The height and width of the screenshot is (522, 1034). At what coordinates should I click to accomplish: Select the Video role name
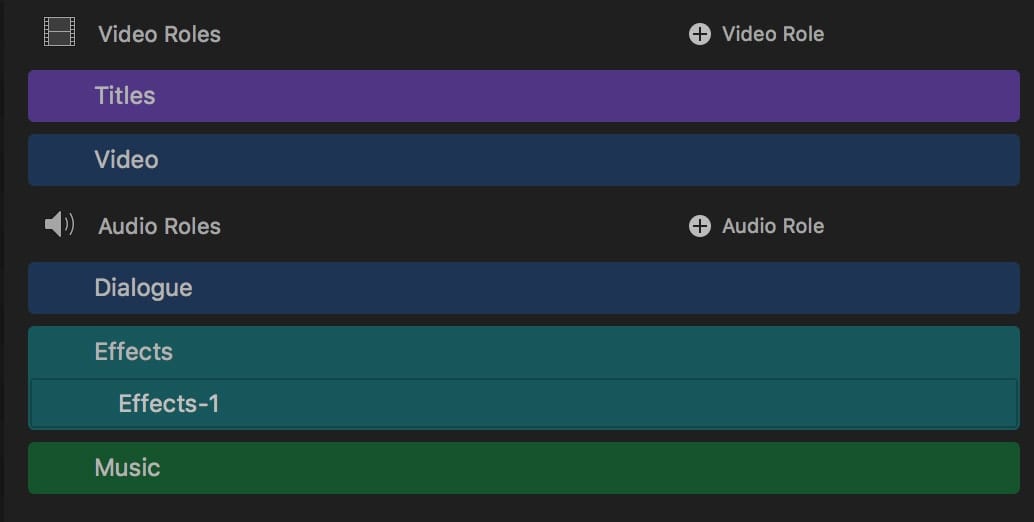[126, 160]
